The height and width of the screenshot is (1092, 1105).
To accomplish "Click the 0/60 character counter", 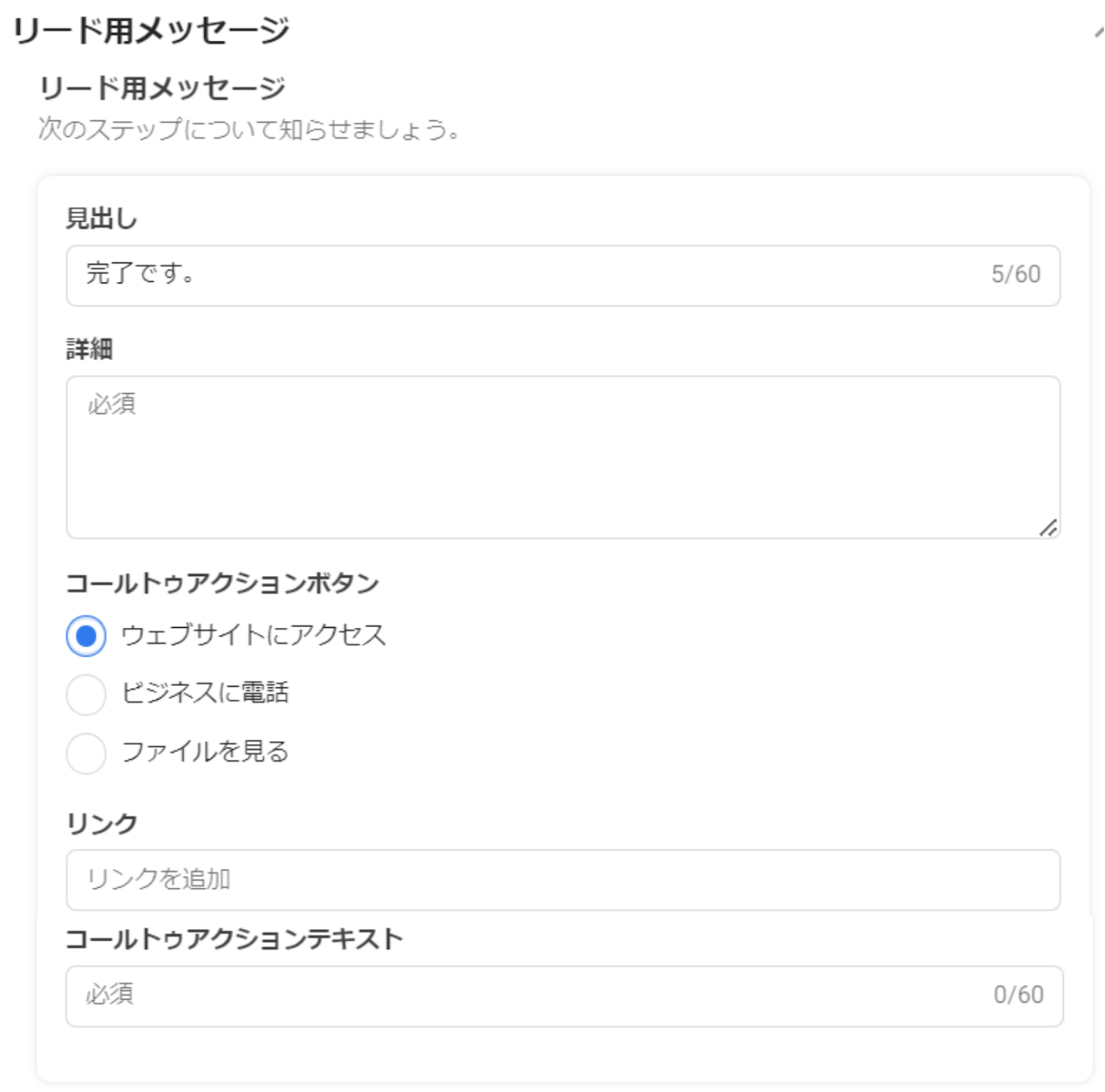I will click(1018, 995).
